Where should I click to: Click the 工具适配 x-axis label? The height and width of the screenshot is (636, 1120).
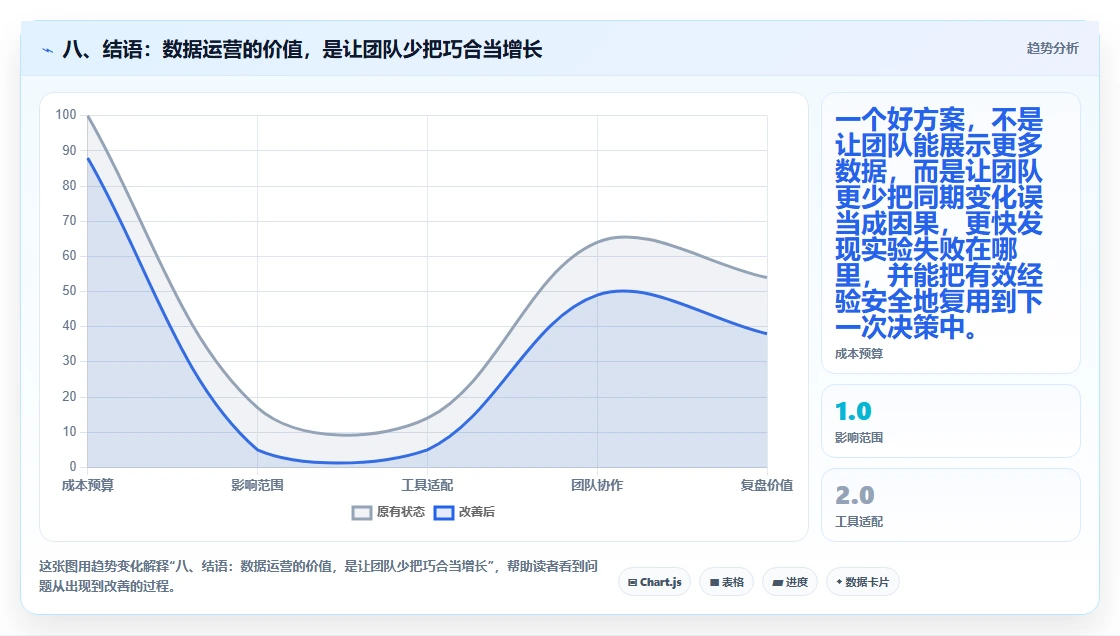[x=427, y=485]
